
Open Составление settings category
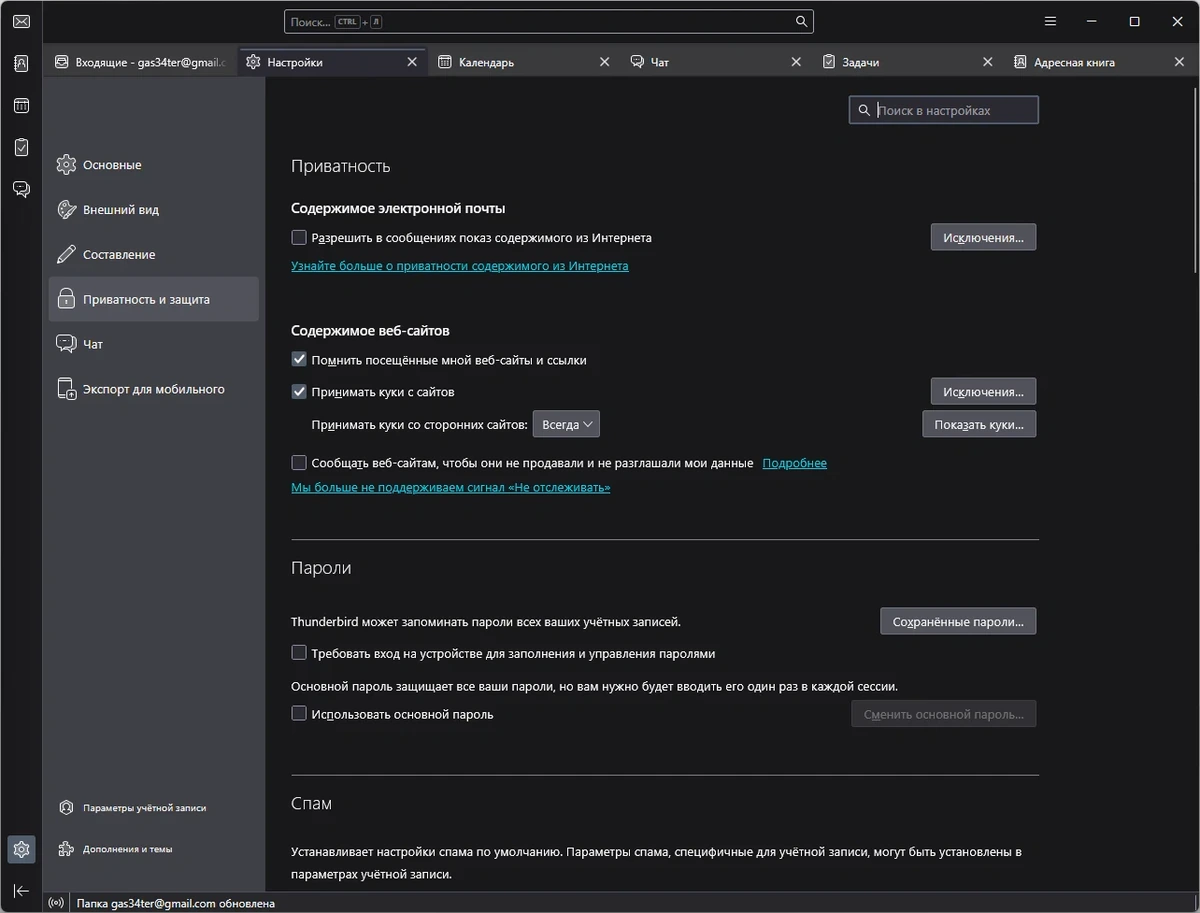[153, 254]
